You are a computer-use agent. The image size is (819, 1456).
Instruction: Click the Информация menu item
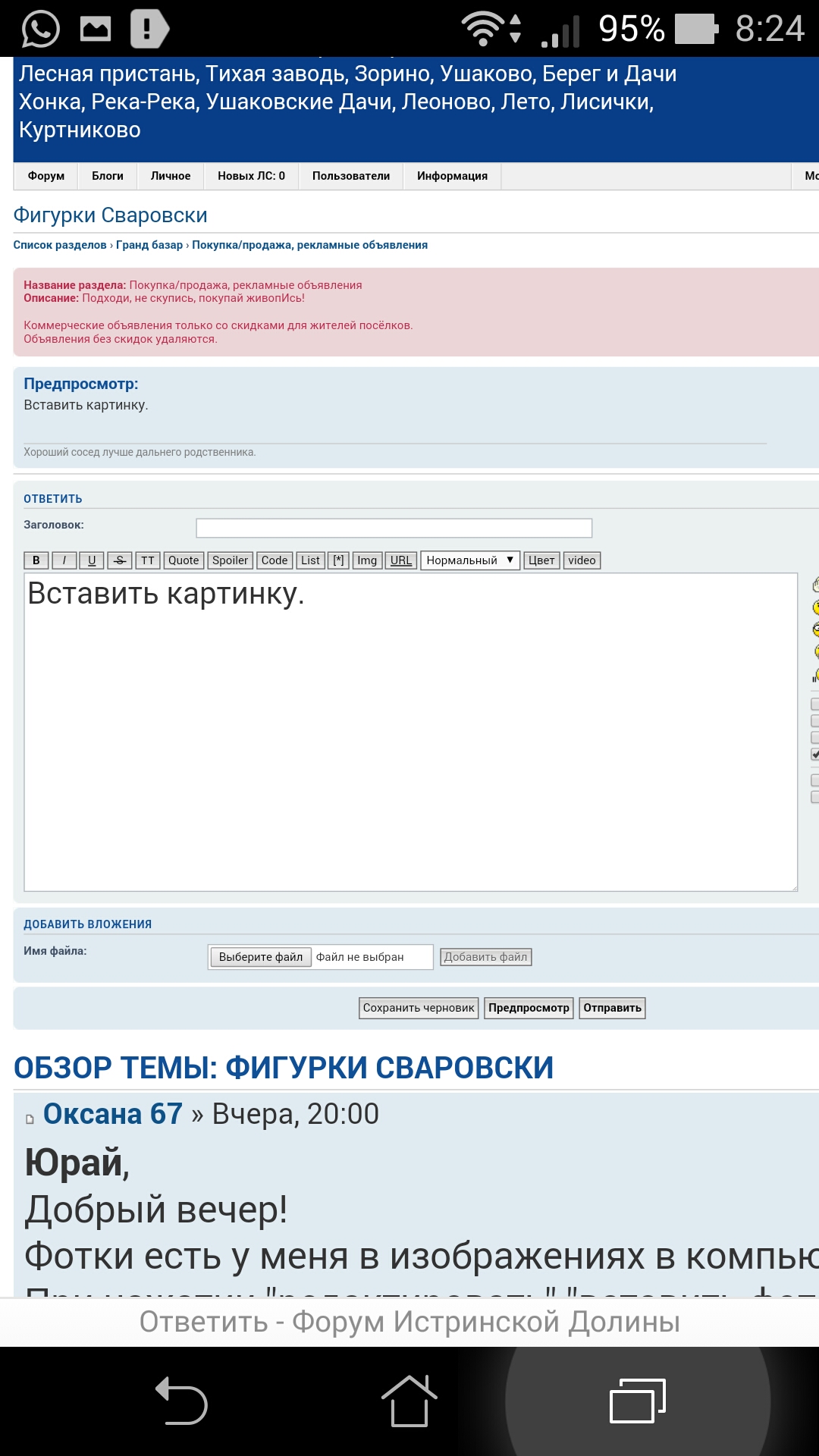[x=452, y=176]
